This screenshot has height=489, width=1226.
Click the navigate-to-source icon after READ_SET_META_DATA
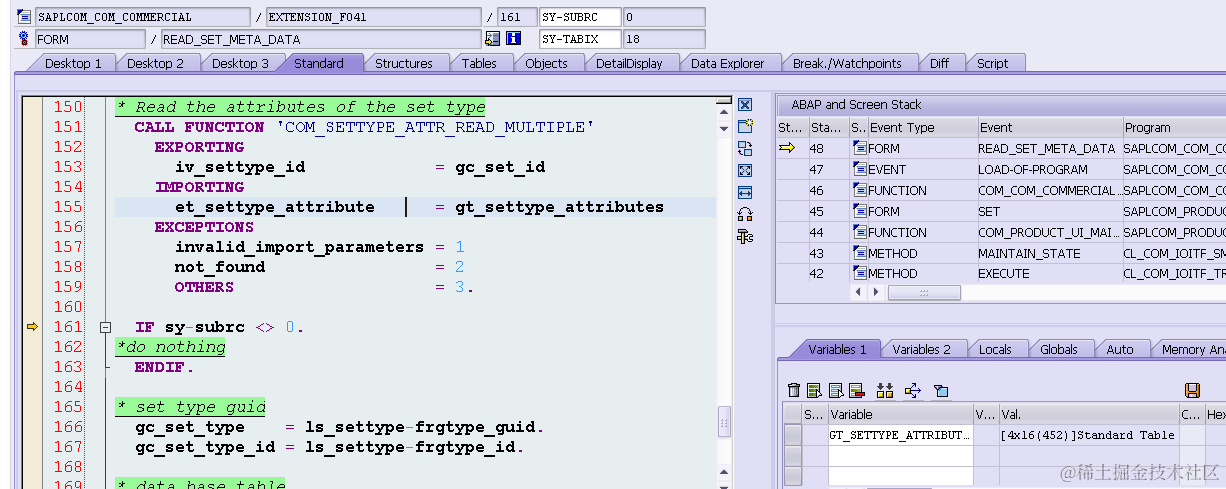pos(492,39)
